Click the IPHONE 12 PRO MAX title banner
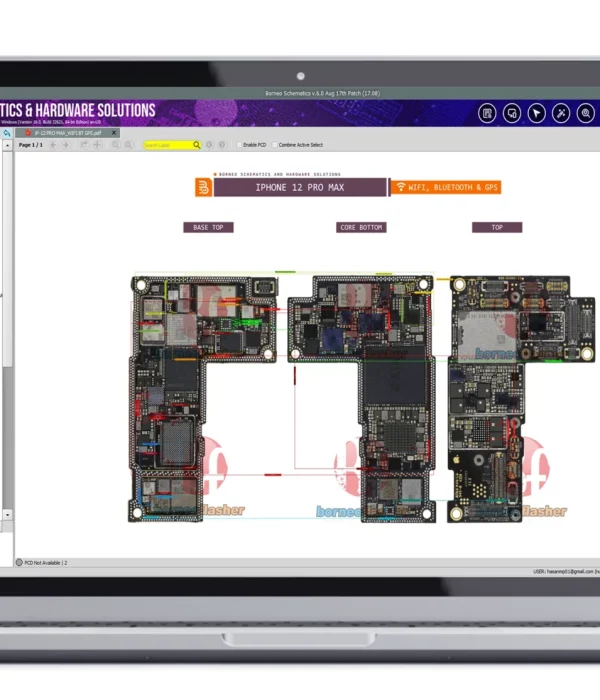This screenshot has height=700, width=600. tap(300, 188)
